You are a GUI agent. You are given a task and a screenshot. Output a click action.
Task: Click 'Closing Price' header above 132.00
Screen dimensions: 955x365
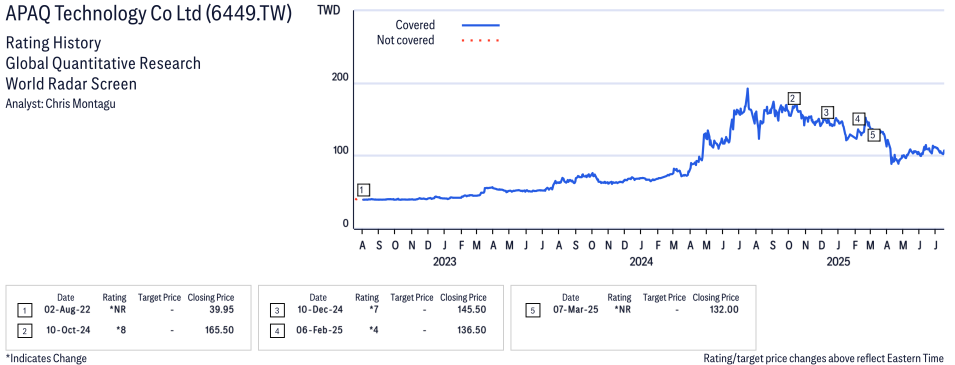pyautogui.click(x=716, y=298)
